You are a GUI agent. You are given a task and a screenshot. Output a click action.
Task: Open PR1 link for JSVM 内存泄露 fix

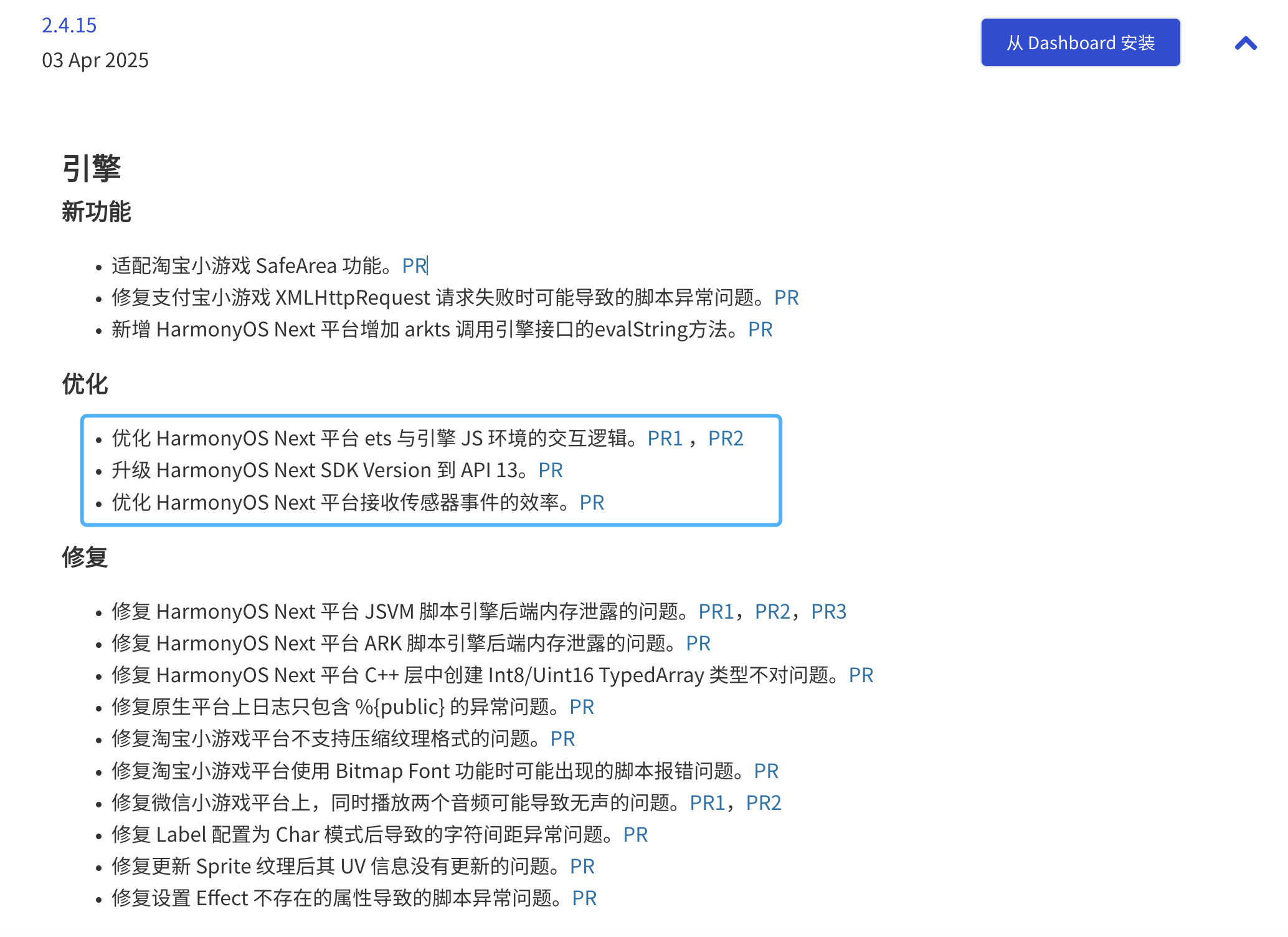coord(716,612)
